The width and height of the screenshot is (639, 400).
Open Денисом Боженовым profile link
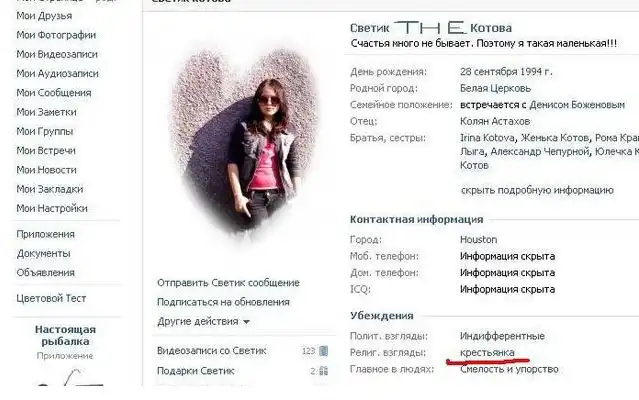click(x=577, y=105)
